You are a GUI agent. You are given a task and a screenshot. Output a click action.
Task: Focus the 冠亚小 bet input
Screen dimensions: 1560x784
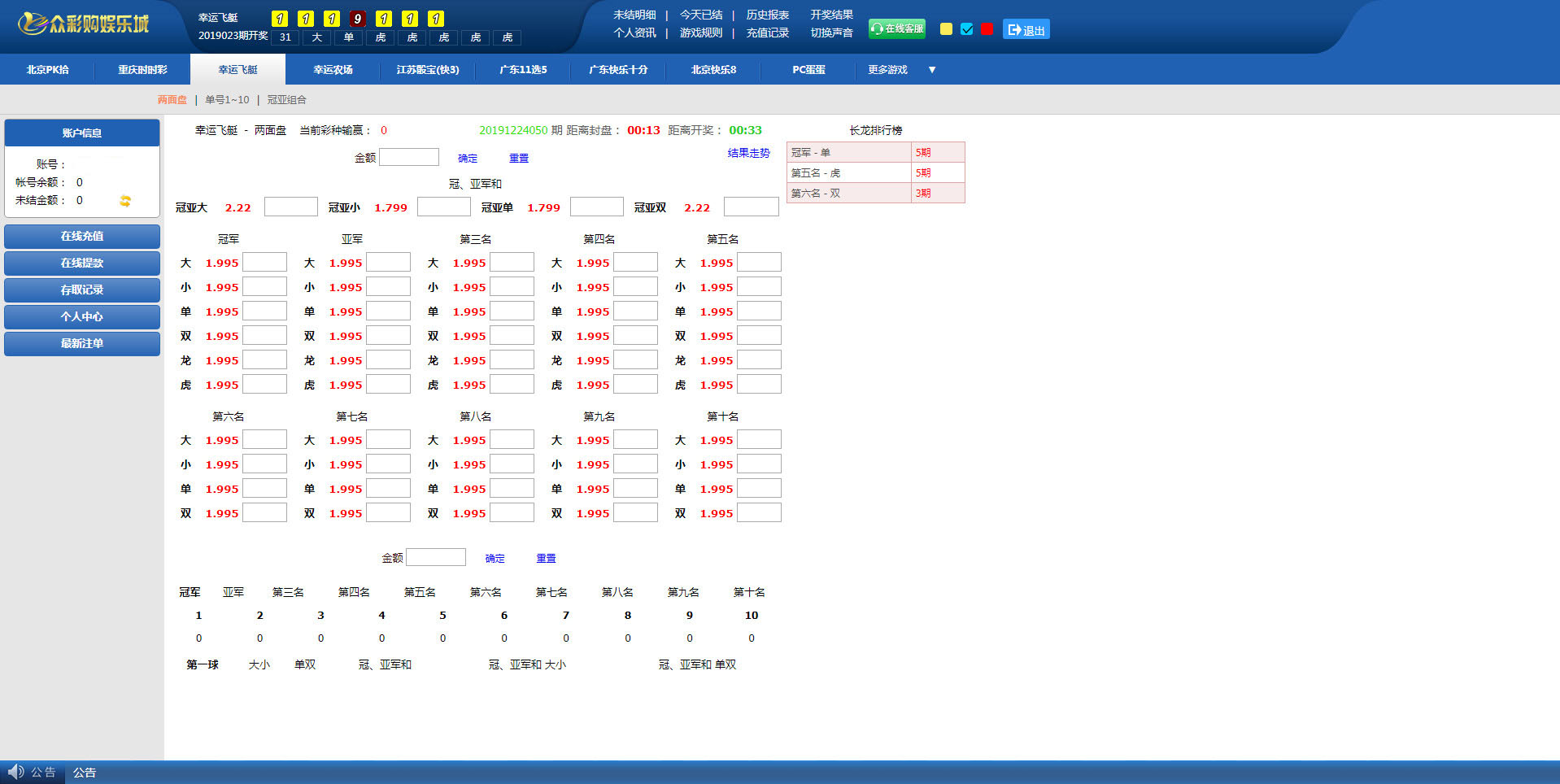pos(444,207)
